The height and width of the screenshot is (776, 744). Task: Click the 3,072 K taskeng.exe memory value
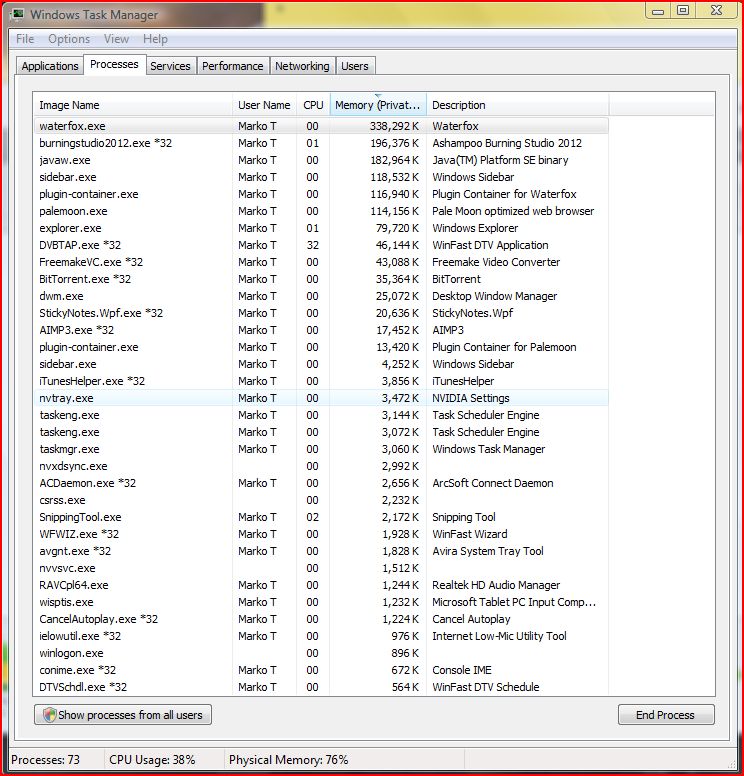tap(400, 432)
